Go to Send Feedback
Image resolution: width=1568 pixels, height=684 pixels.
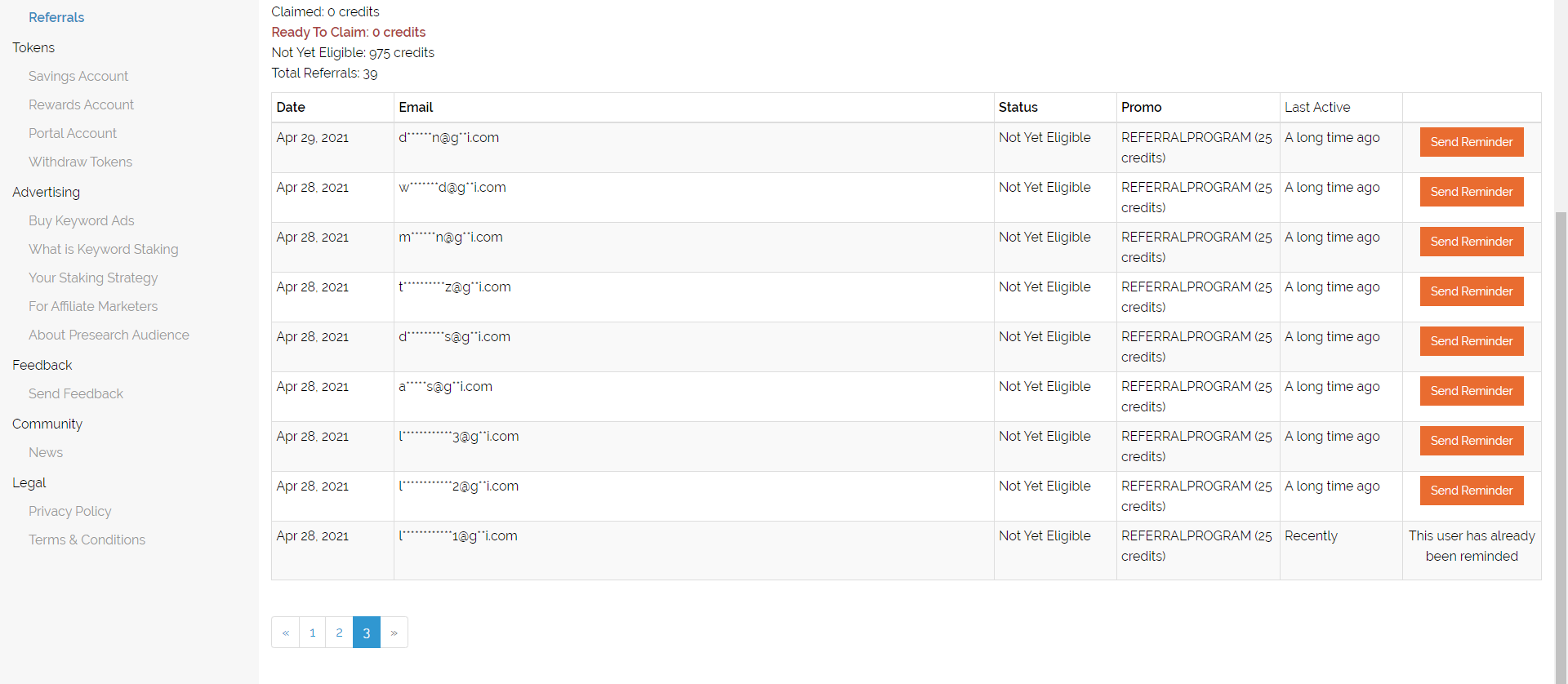(76, 393)
